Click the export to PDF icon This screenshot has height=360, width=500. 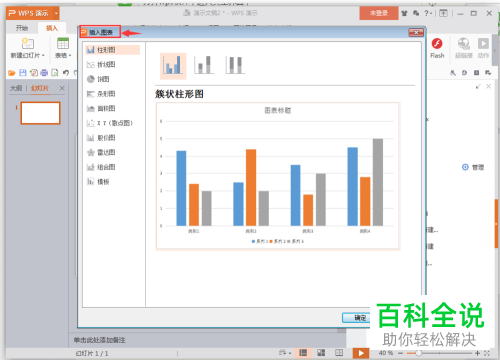tap(34, 73)
